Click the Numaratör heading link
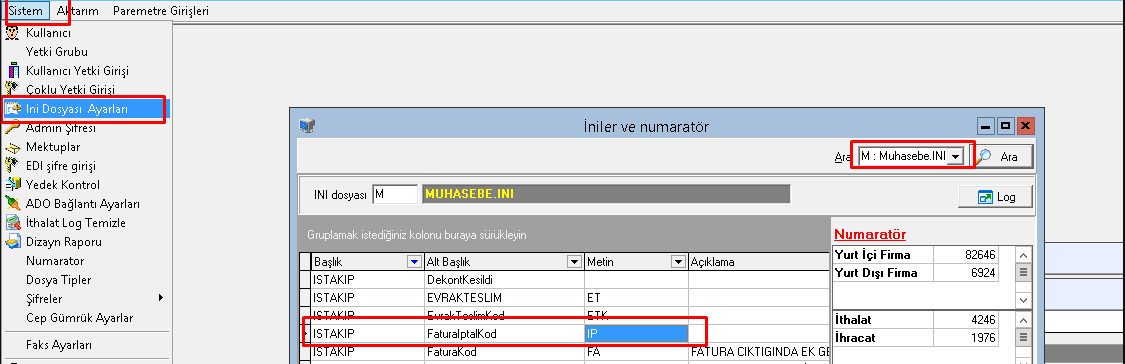This screenshot has height=364, width=1125. point(870,235)
